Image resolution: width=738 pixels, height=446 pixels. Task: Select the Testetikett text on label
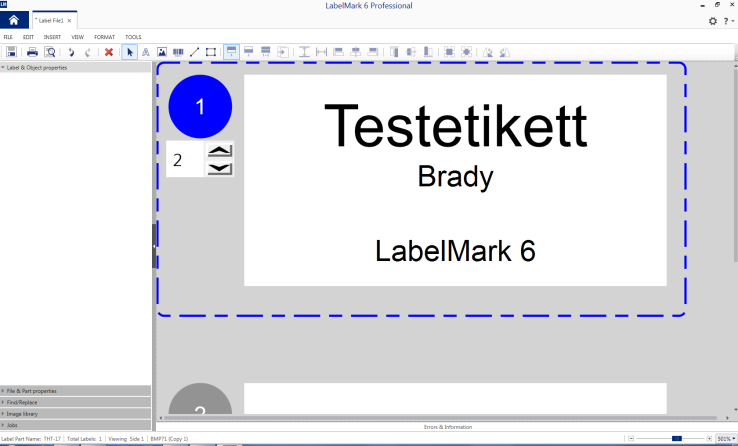(456, 126)
